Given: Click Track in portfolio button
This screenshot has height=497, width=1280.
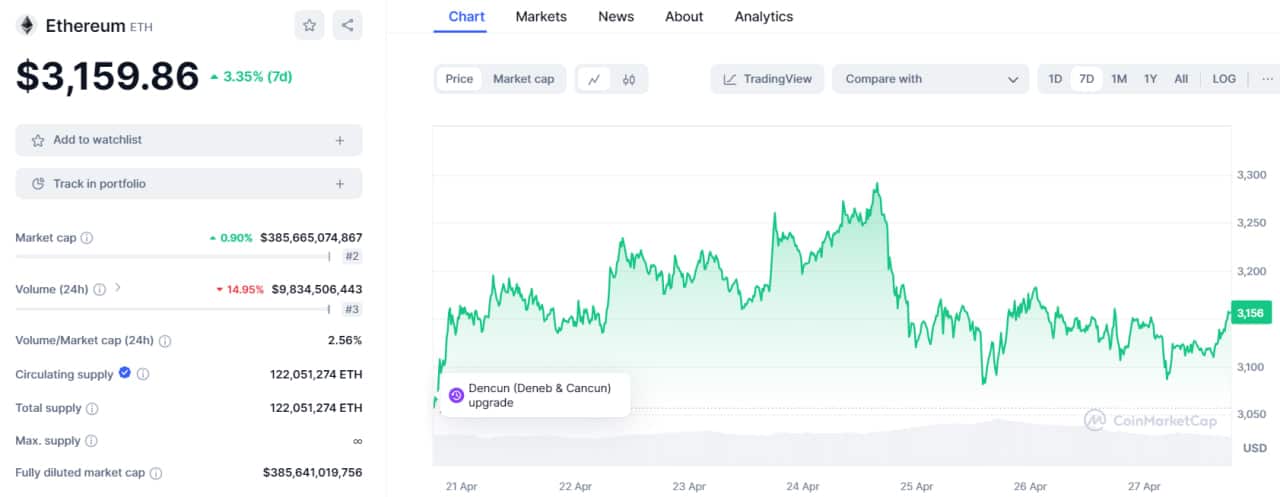Looking at the screenshot, I should (x=189, y=184).
